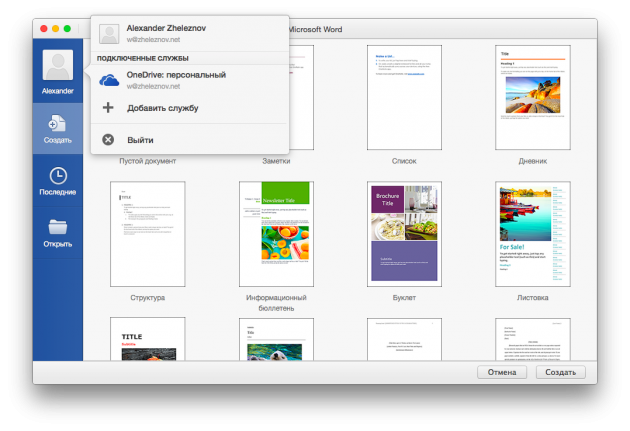
Task: Click the green zoom window button
Action: click(67, 29)
